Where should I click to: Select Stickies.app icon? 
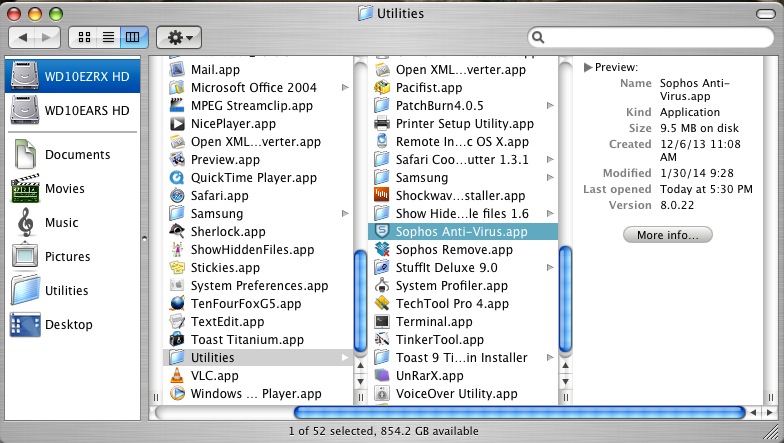pos(177,268)
